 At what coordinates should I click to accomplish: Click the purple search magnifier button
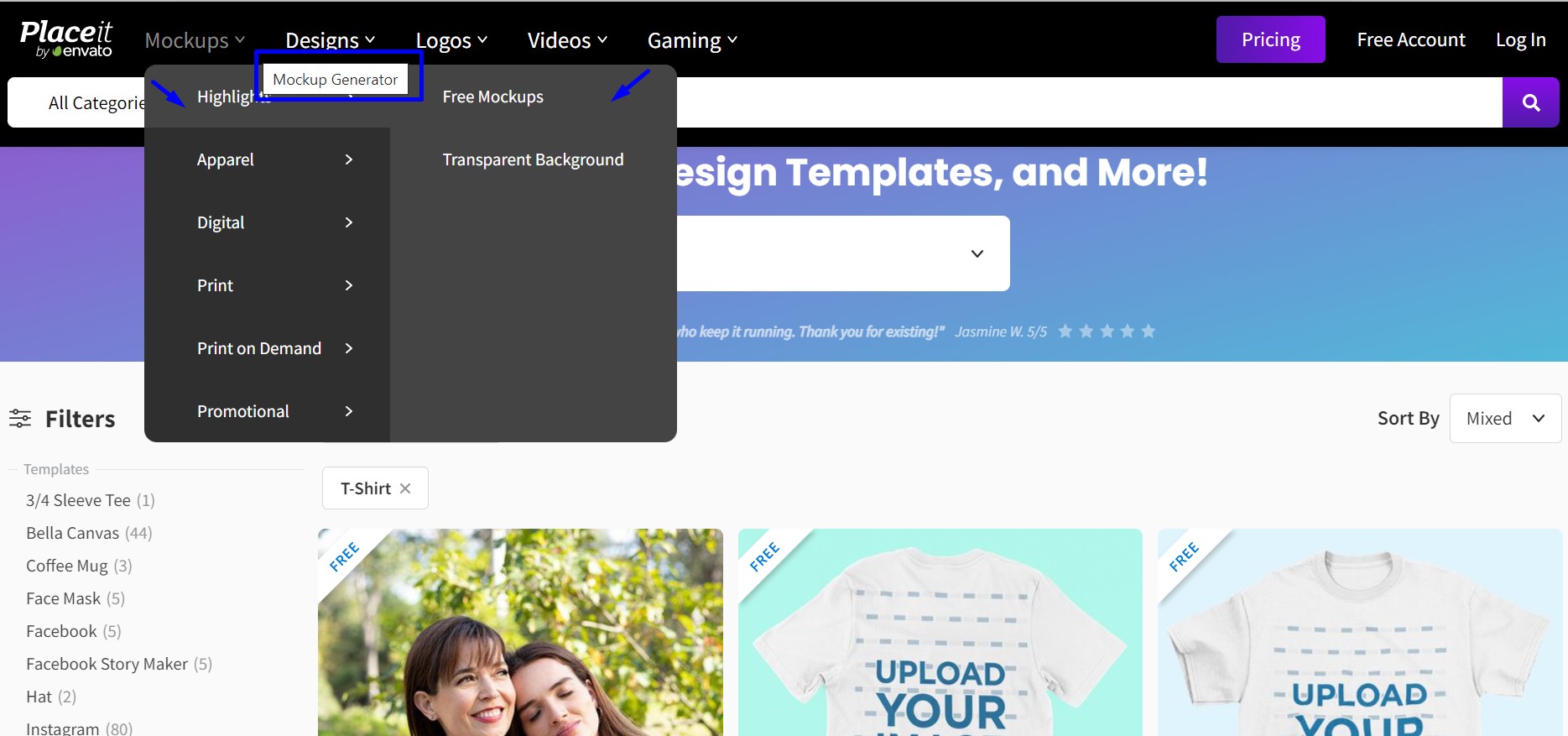click(x=1530, y=102)
